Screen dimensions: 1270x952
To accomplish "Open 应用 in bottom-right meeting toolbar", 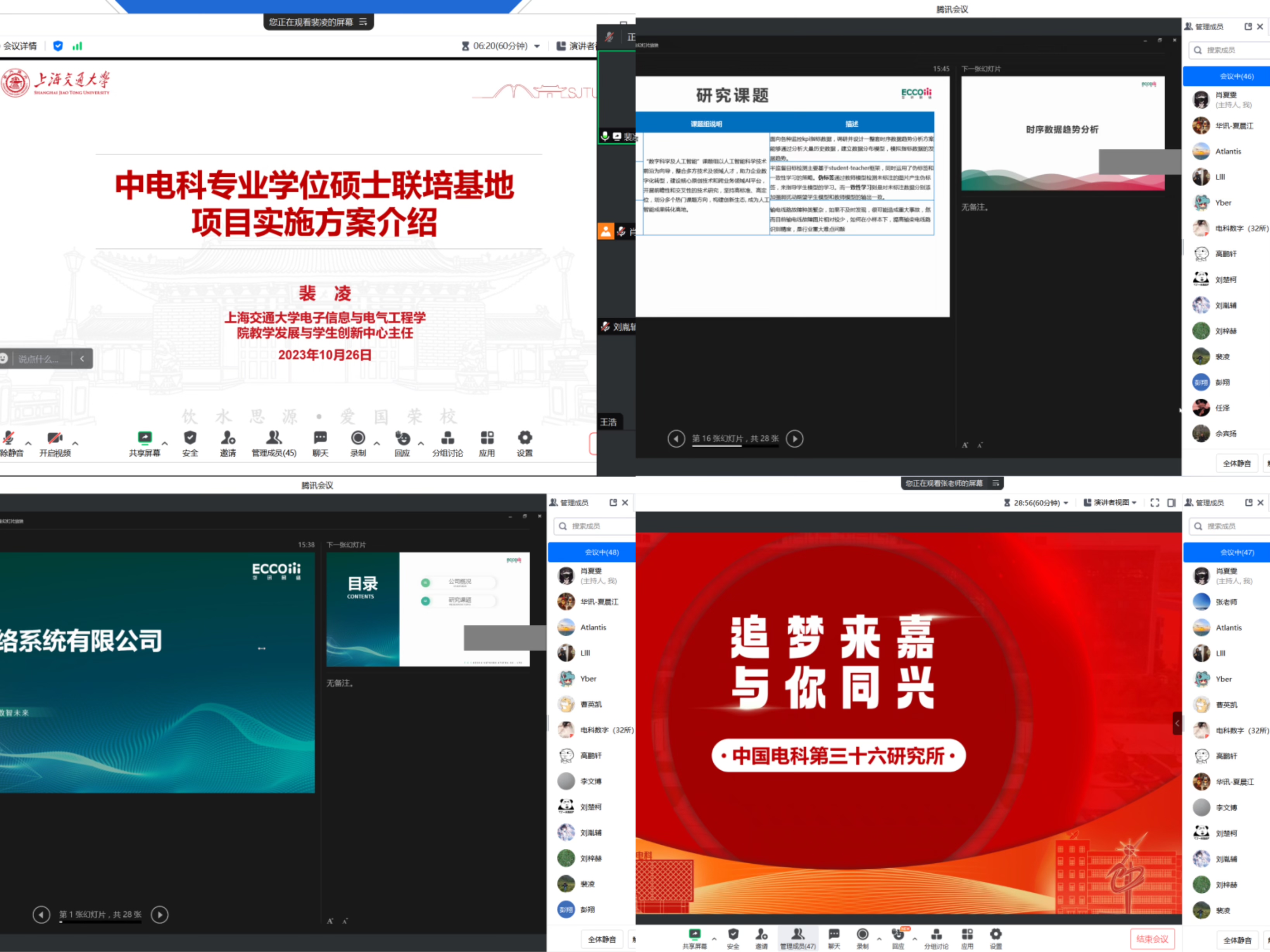I will [968, 938].
